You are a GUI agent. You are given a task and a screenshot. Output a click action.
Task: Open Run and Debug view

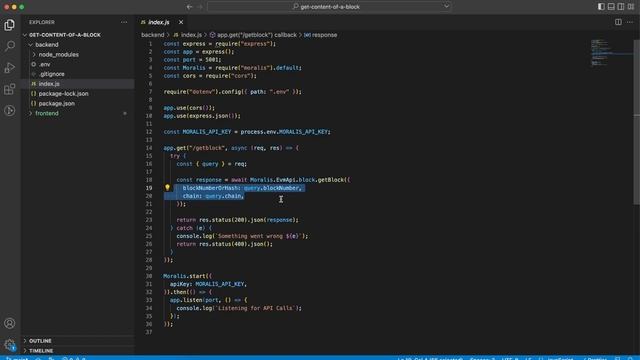9,67
